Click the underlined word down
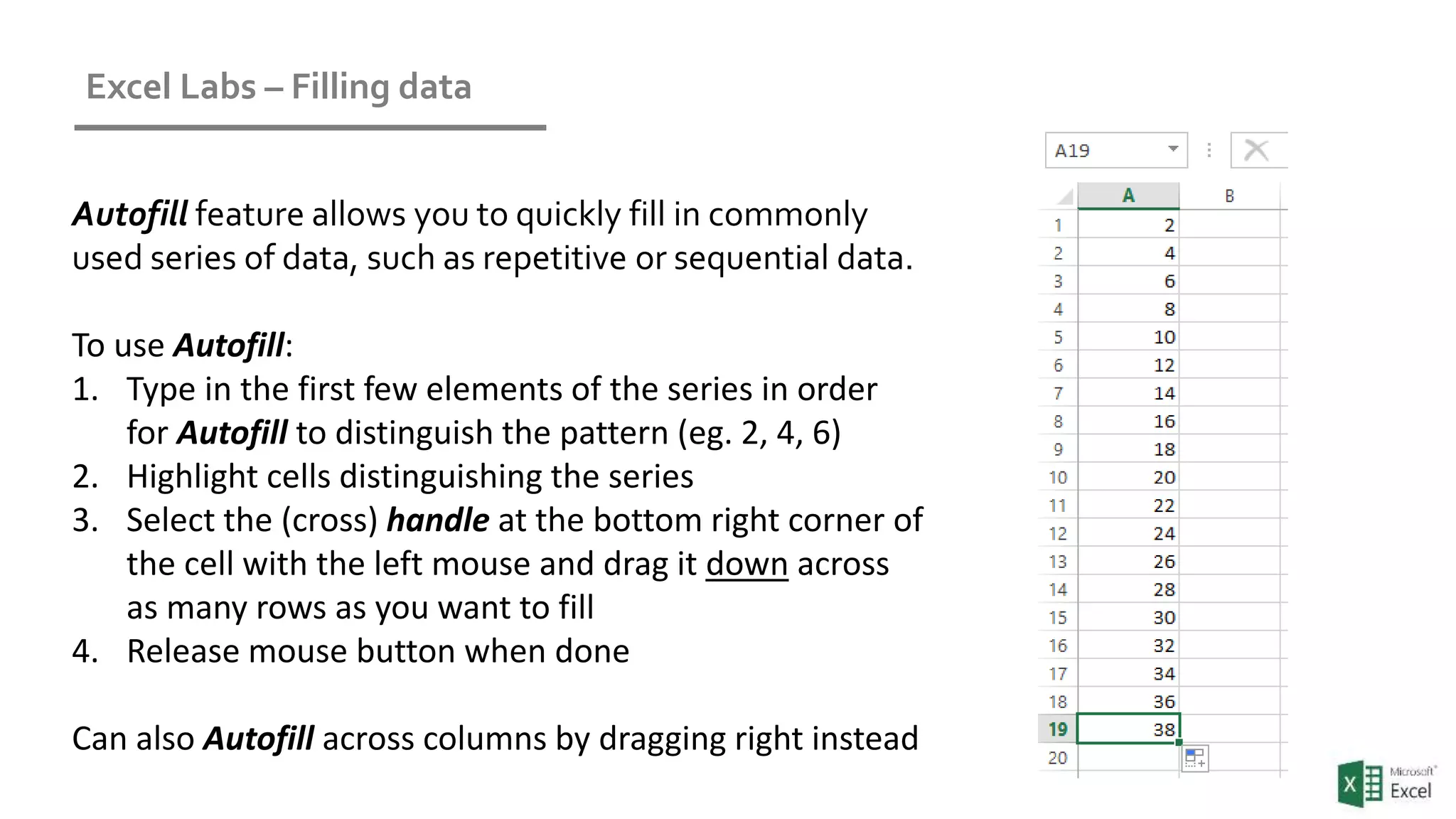1456x819 pixels. (x=746, y=564)
